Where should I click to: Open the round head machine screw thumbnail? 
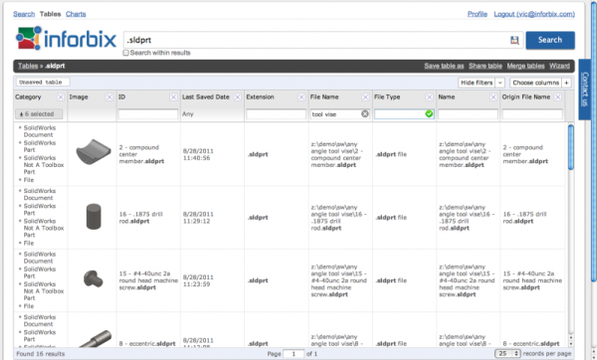pos(93,279)
